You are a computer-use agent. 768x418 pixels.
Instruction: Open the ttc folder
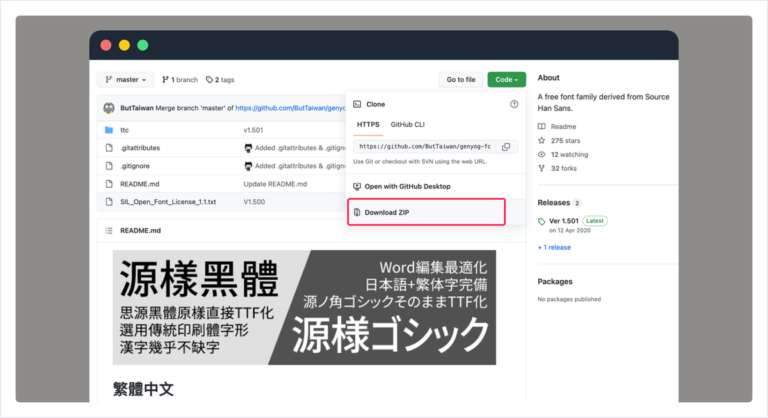(124, 130)
